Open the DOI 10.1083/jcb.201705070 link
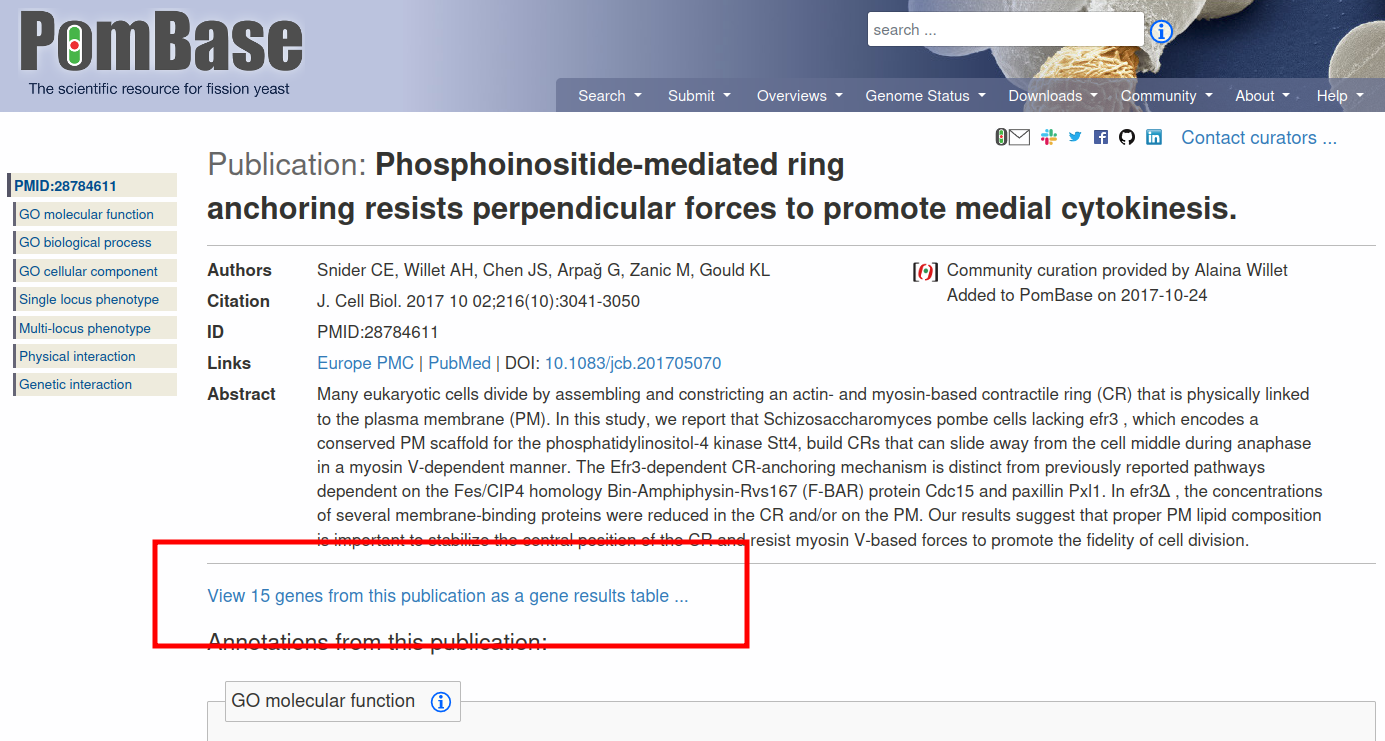The width and height of the screenshot is (1385, 741). pyautogui.click(x=633, y=363)
